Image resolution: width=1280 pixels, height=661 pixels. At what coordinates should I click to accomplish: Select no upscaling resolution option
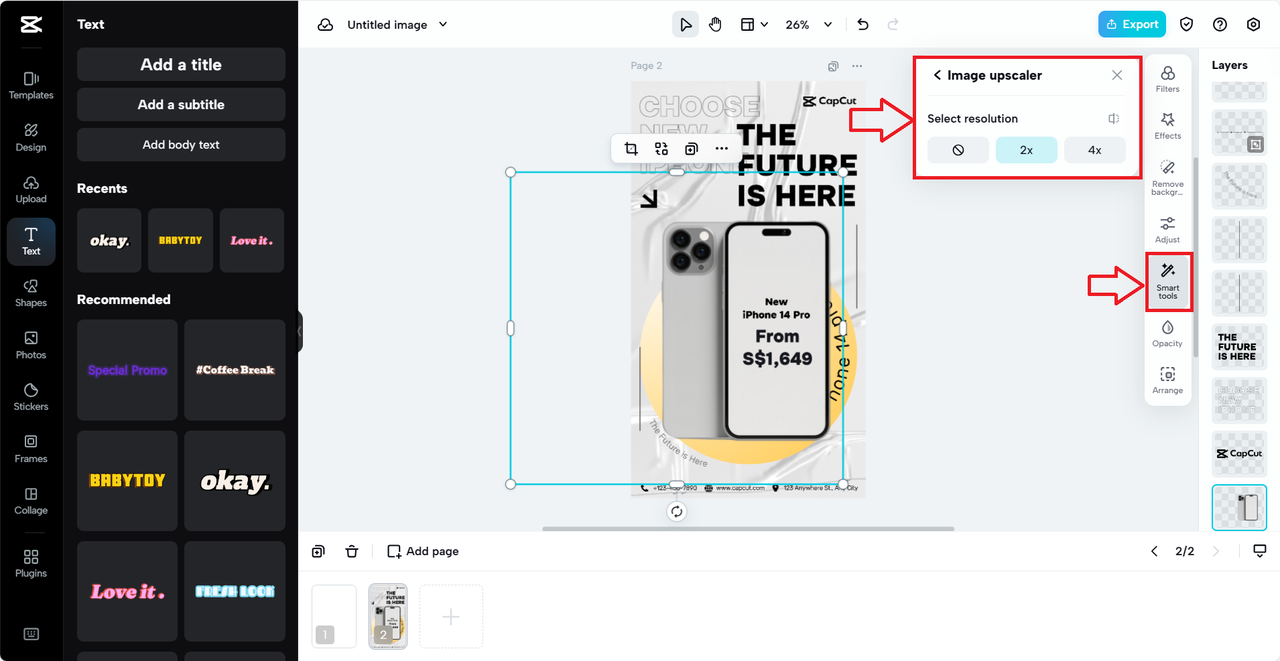point(958,150)
